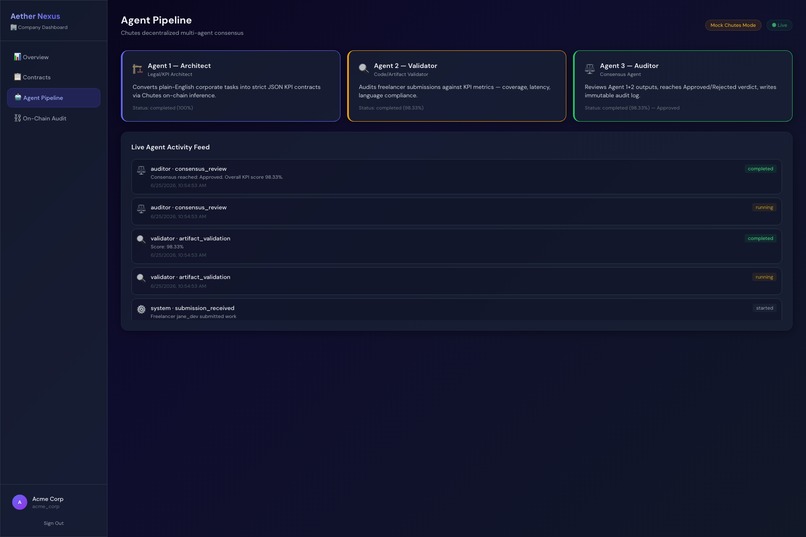Click the Agent Pipeline page heading

click(156, 20)
